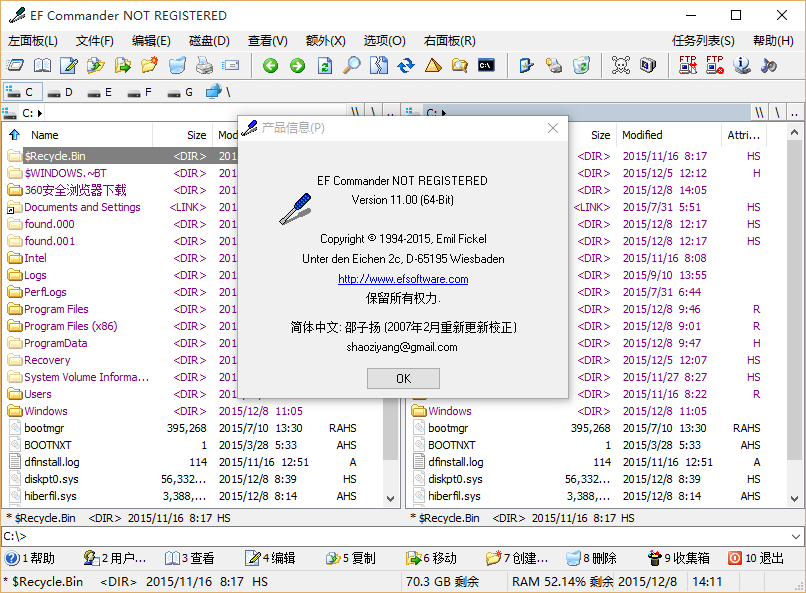
Task: Open the command prompt console icon
Action: 487,66
